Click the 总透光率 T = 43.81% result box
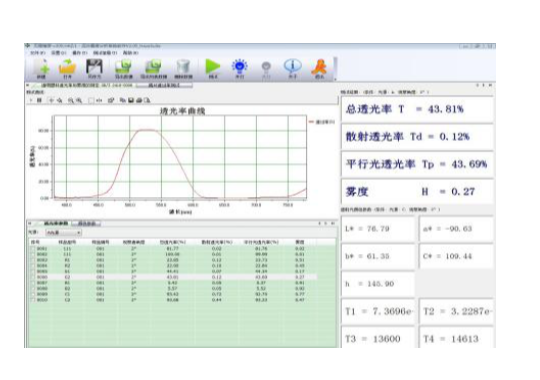The height and width of the screenshot is (380, 540). pyautogui.click(x=417, y=109)
